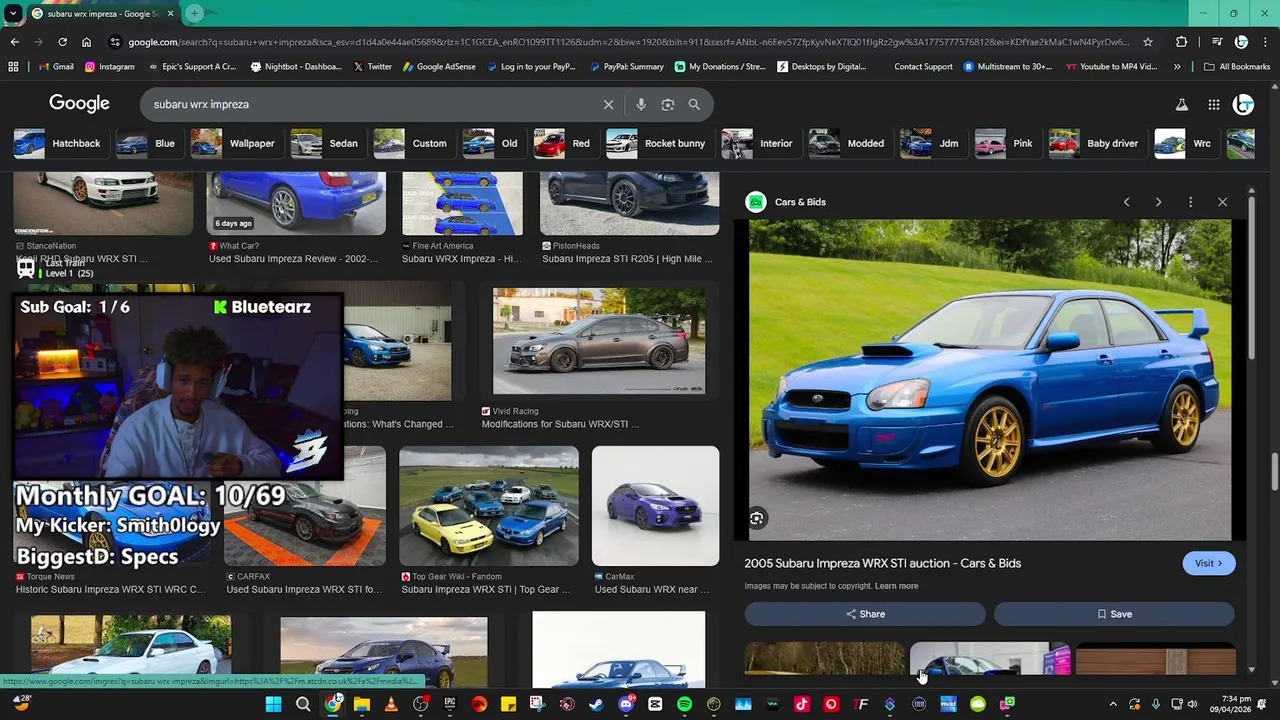Screen dimensions: 1280x720
Task: Click the large blue Subaru preview image
Action: 990,380
